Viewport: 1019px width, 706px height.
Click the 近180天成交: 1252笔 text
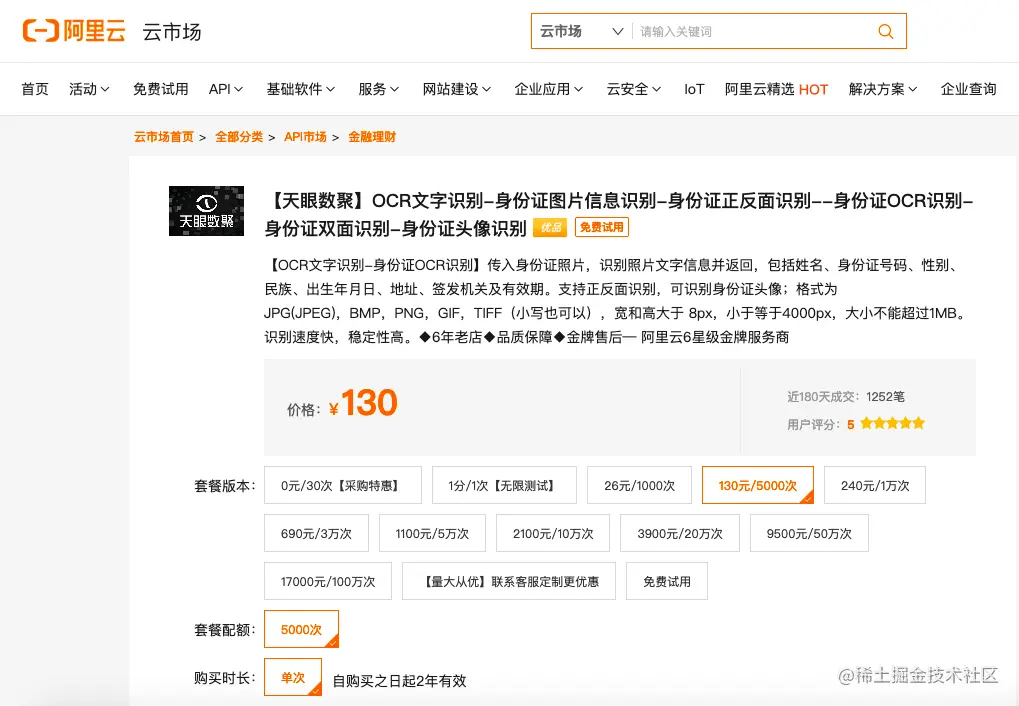845,397
